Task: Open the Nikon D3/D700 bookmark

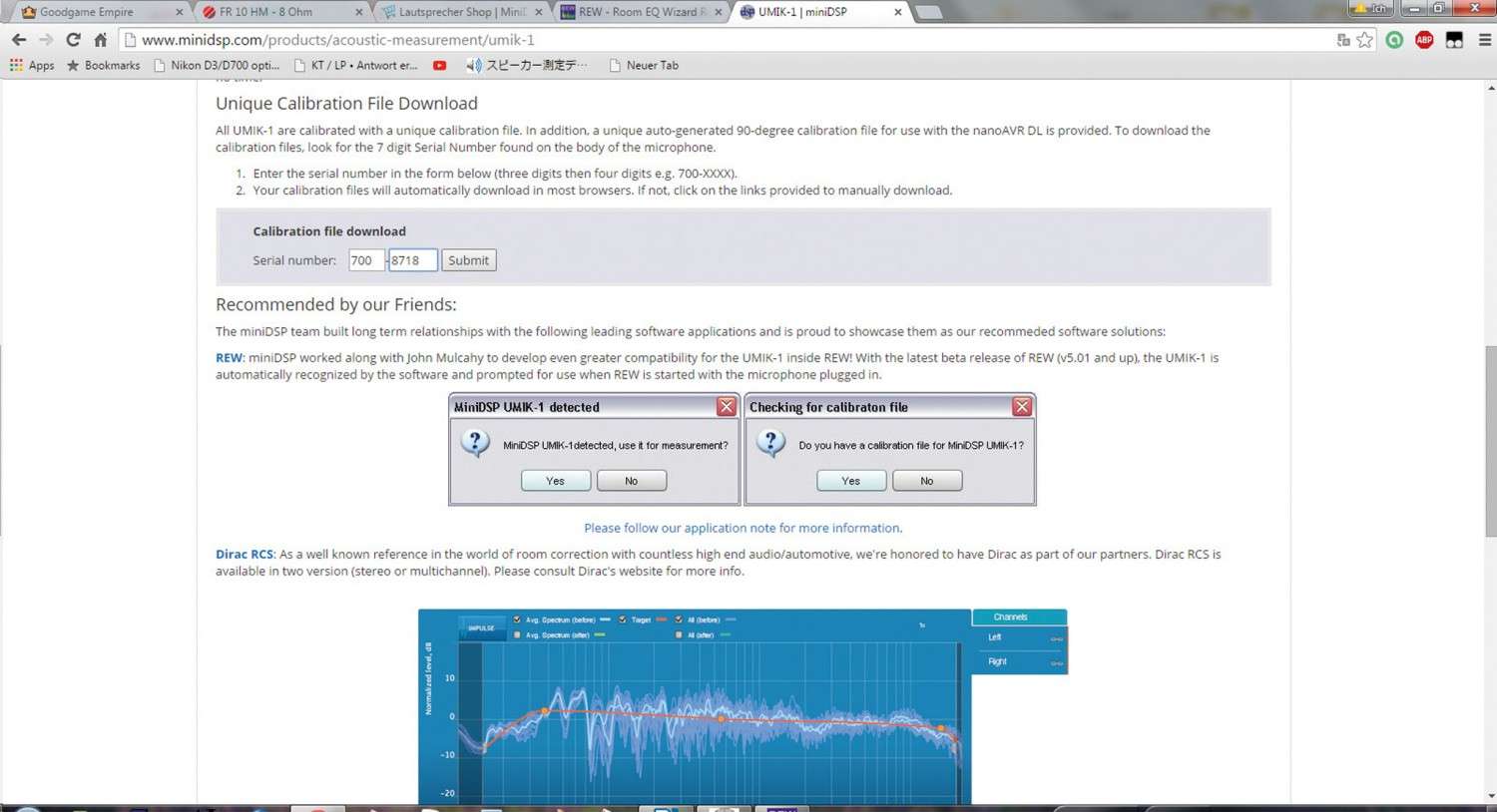Action: click(x=217, y=65)
